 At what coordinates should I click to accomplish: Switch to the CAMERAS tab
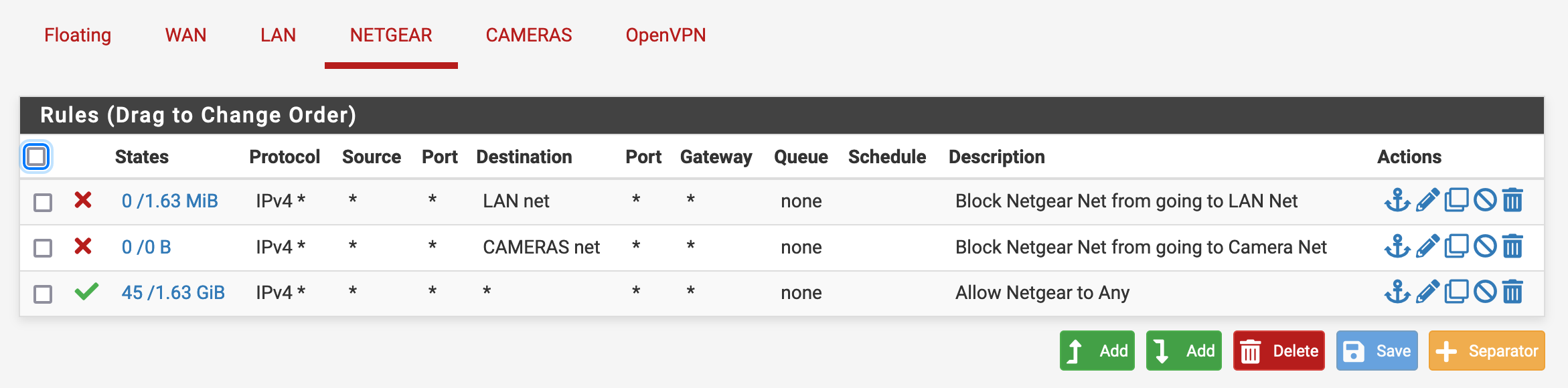[x=528, y=35]
